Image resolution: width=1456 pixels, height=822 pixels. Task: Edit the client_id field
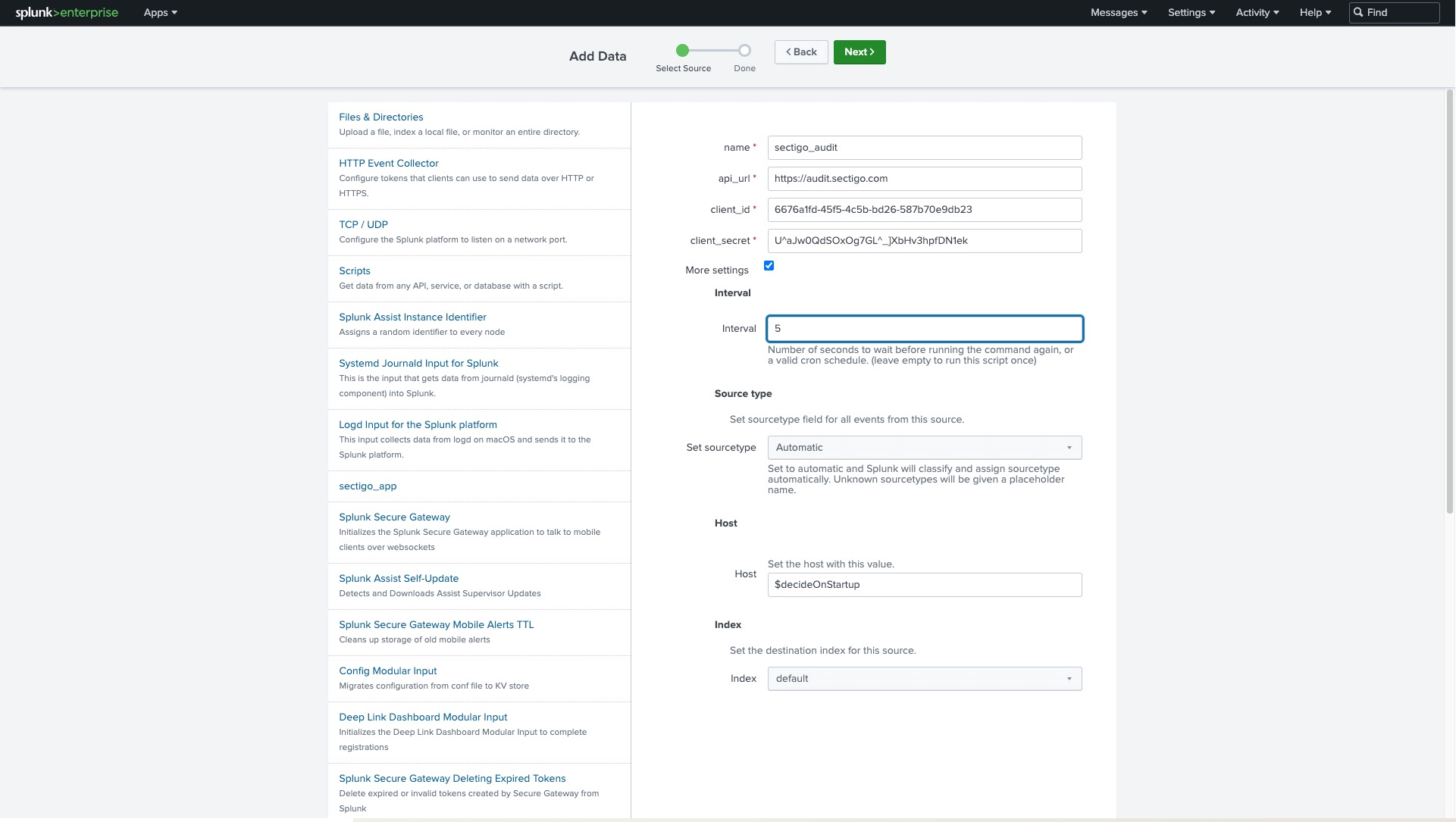(925, 210)
